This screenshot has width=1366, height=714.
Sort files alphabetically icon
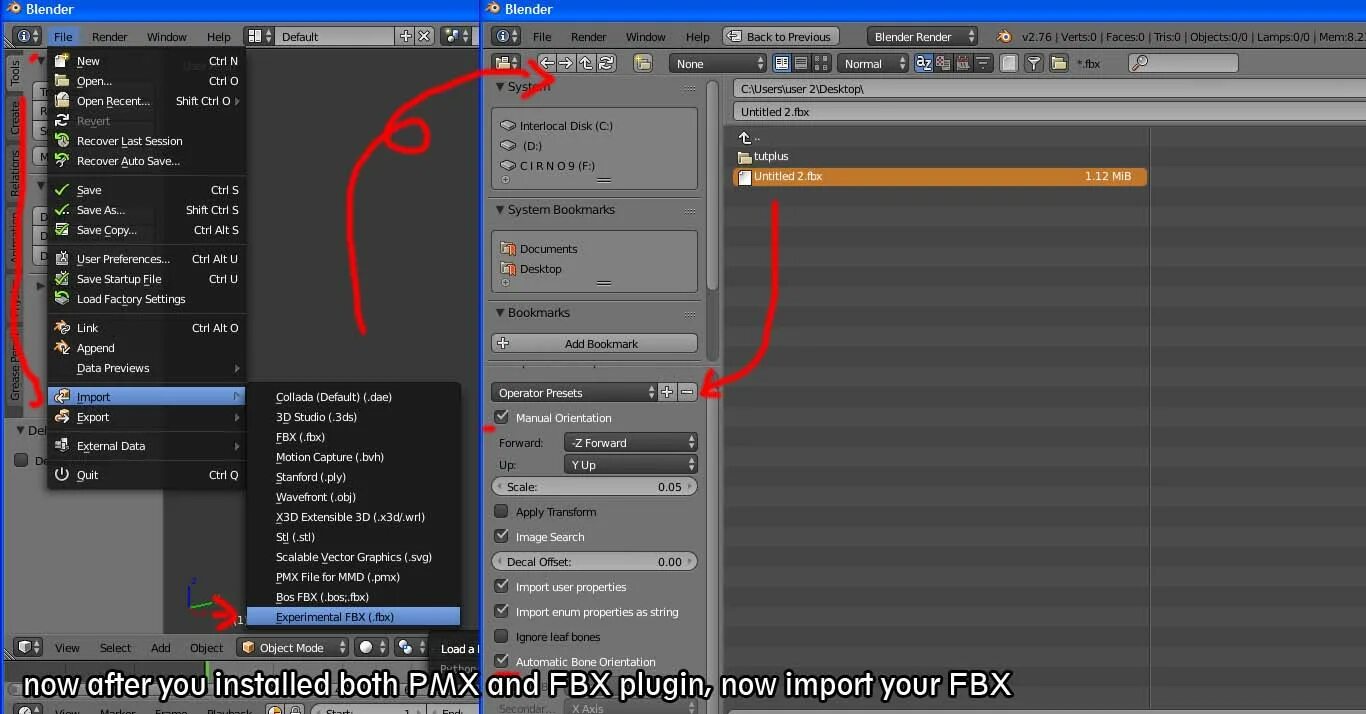(924, 63)
